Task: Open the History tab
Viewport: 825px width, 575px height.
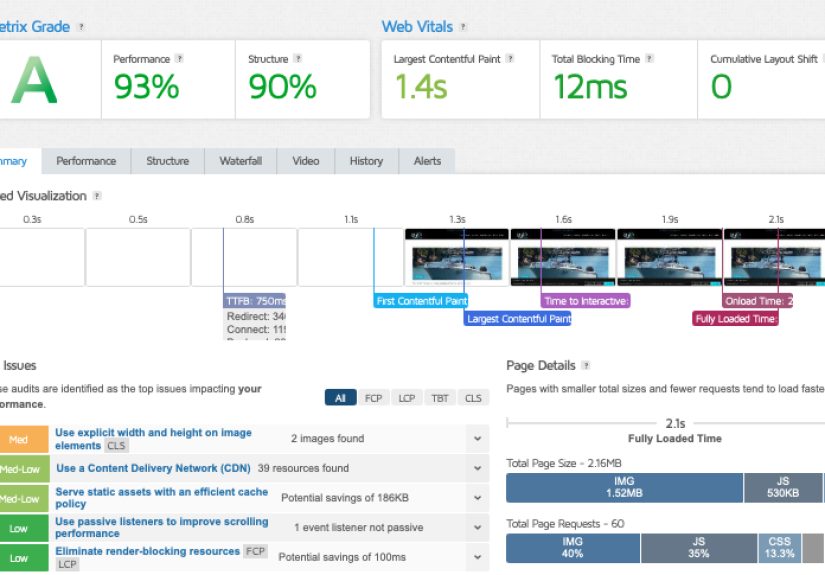Action: coord(366,161)
